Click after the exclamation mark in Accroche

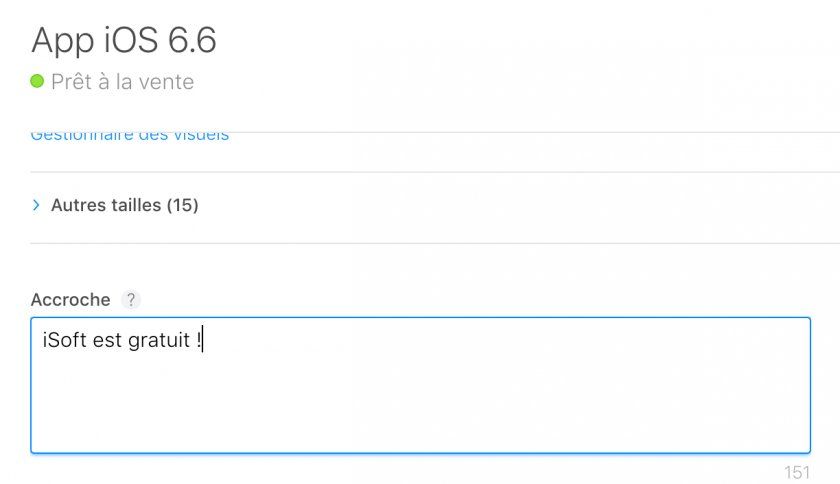pyautogui.click(x=204, y=341)
